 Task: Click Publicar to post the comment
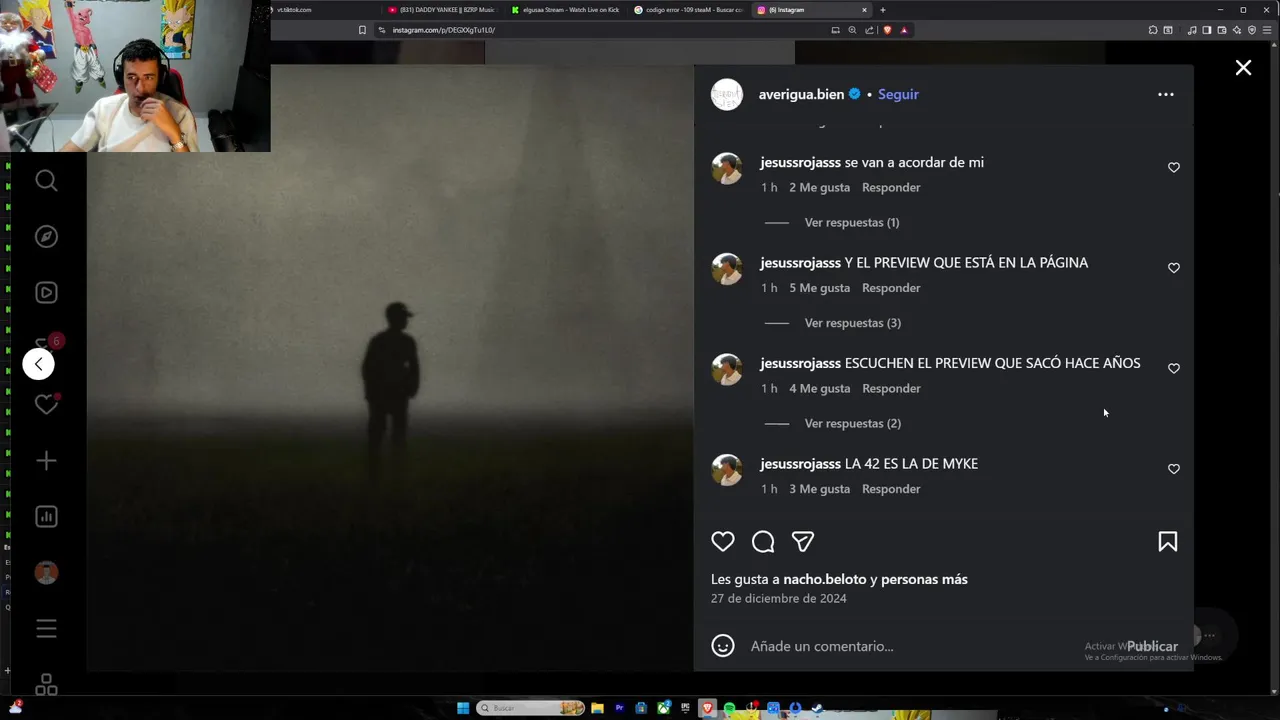point(1152,646)
